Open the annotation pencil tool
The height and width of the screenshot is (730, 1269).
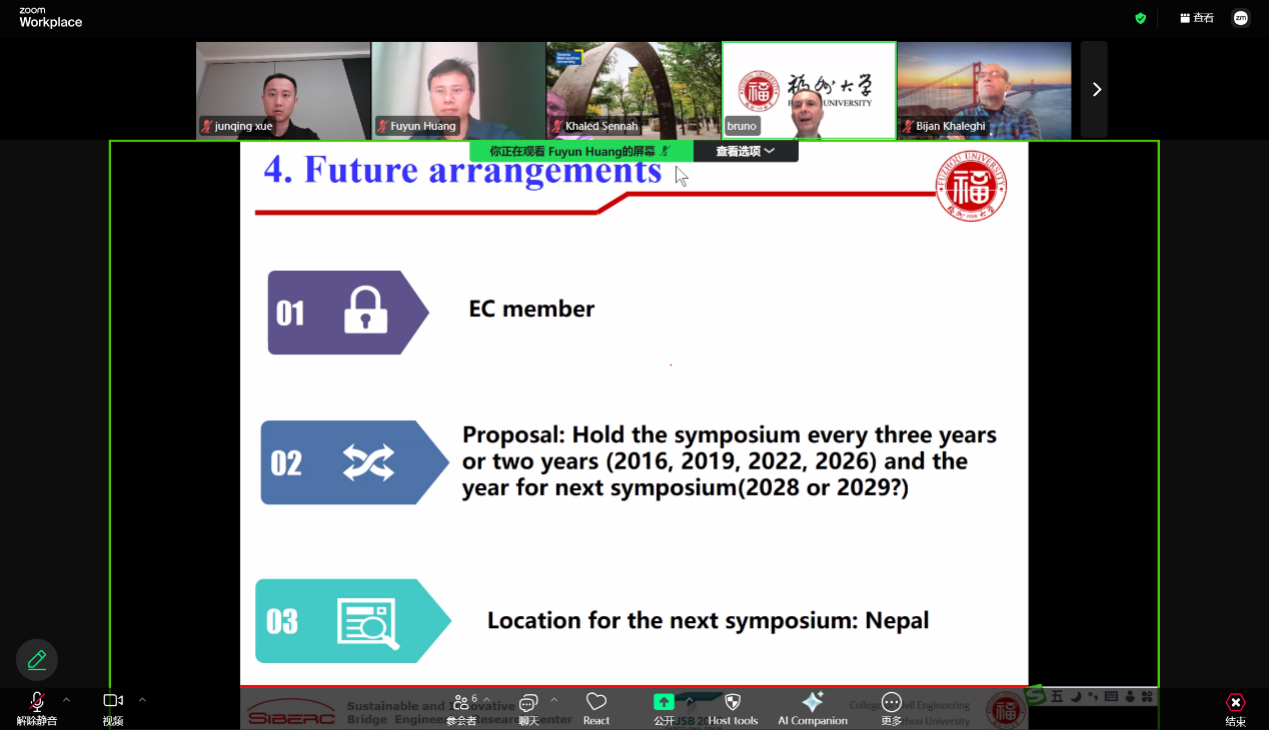tap(37, 660)
